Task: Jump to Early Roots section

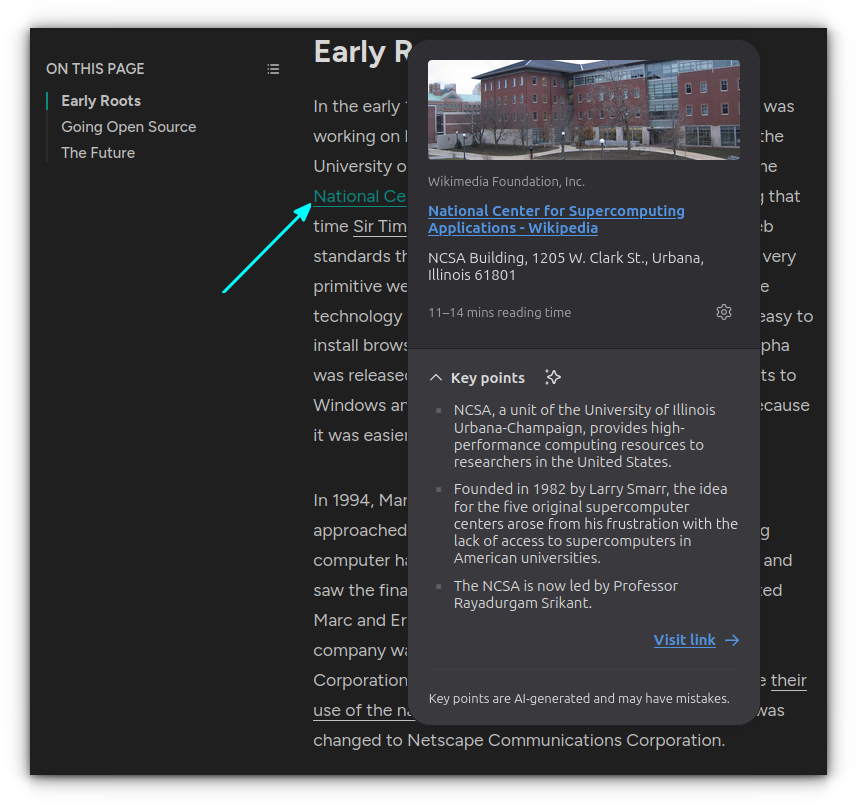Action: click(x=101, y=101)
